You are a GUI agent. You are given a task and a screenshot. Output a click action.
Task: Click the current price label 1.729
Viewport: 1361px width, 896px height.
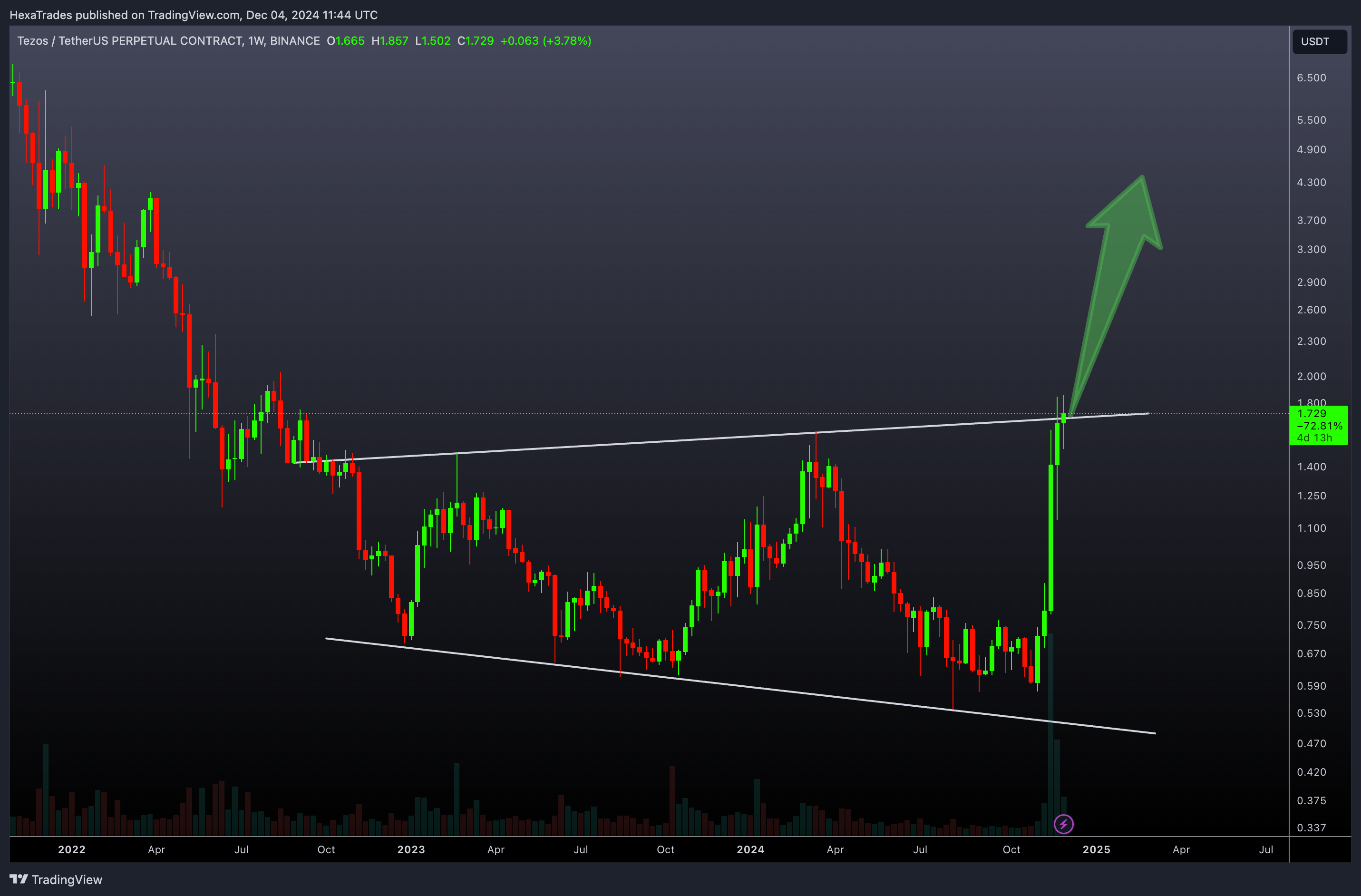(1312, 413)
